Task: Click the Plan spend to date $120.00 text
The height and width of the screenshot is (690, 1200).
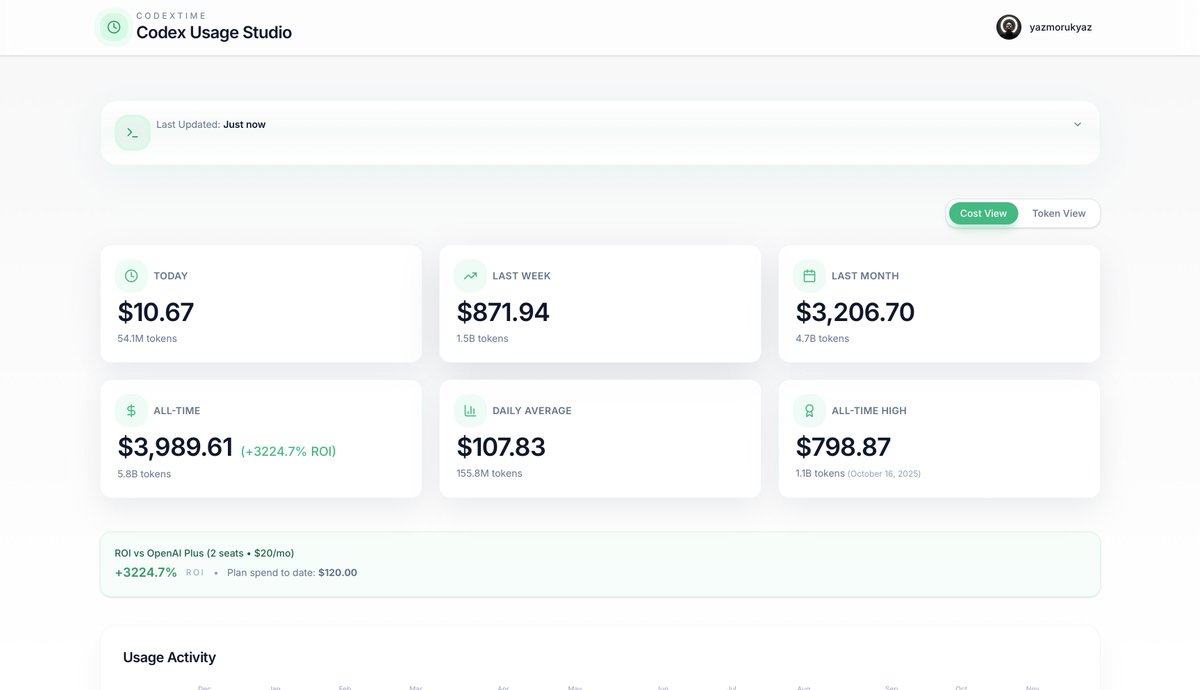Action: tap(292, 573)
